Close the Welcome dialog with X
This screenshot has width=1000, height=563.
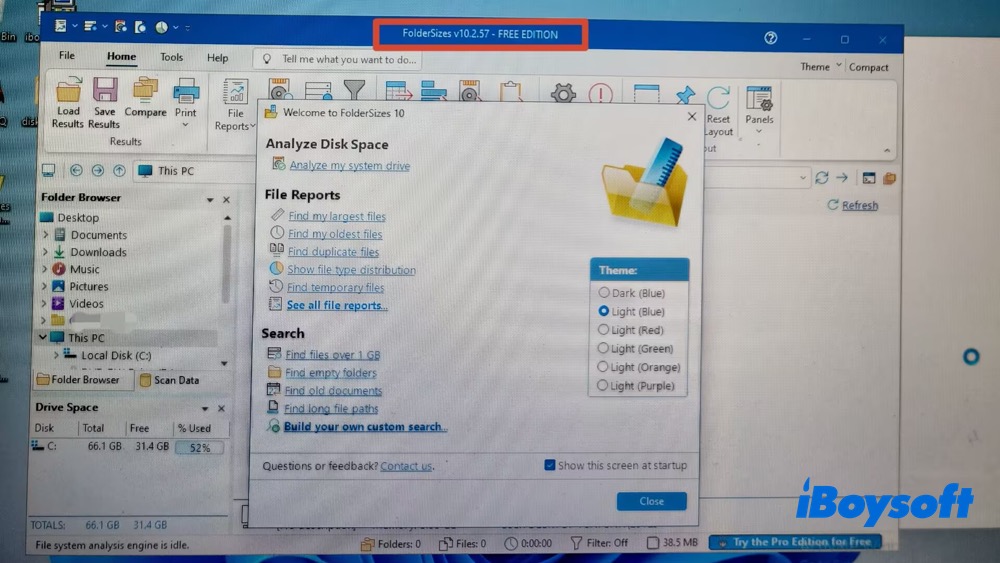click(692, 116)
